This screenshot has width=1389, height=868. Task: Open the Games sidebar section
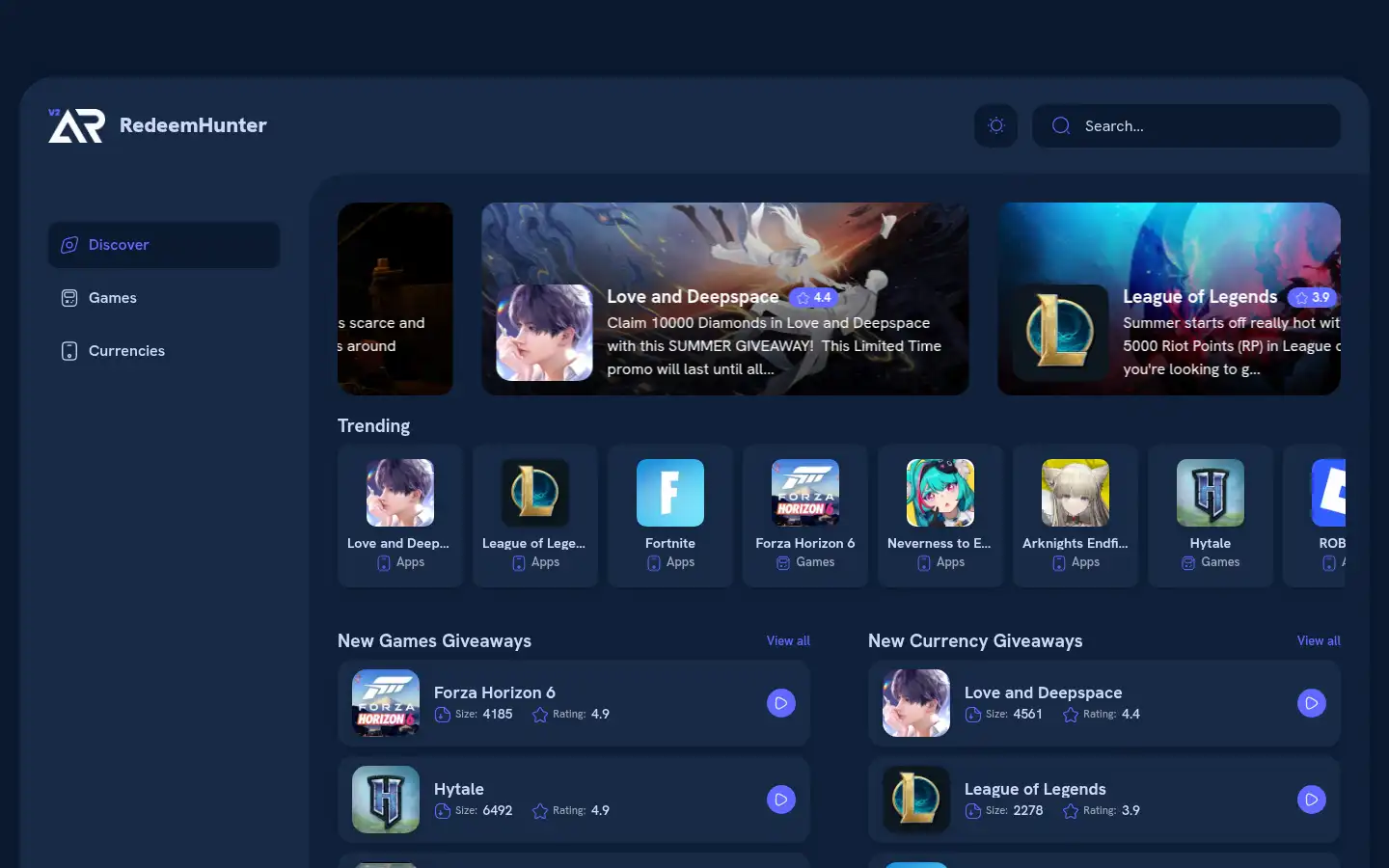(x=164, y=298)
